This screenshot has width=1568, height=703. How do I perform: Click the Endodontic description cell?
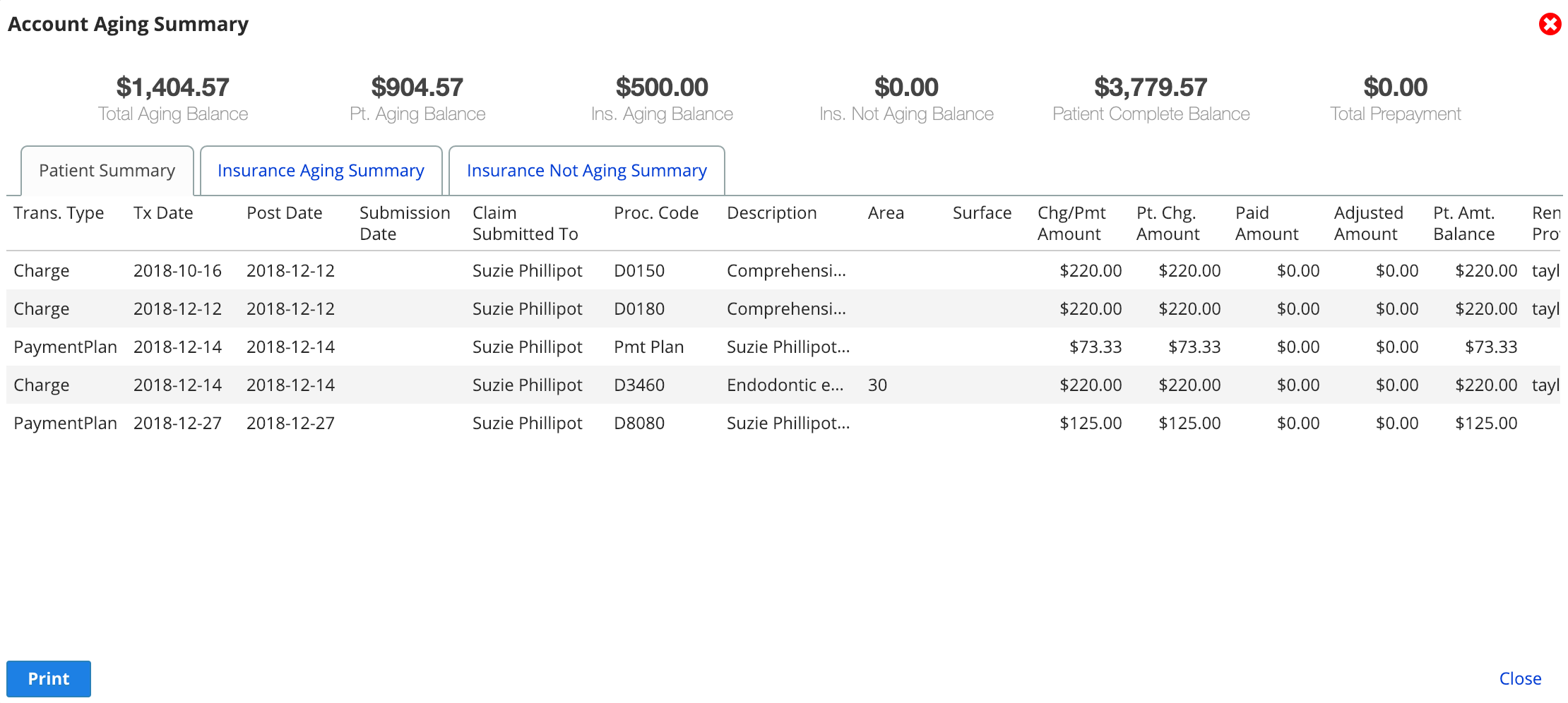[785, 385]
